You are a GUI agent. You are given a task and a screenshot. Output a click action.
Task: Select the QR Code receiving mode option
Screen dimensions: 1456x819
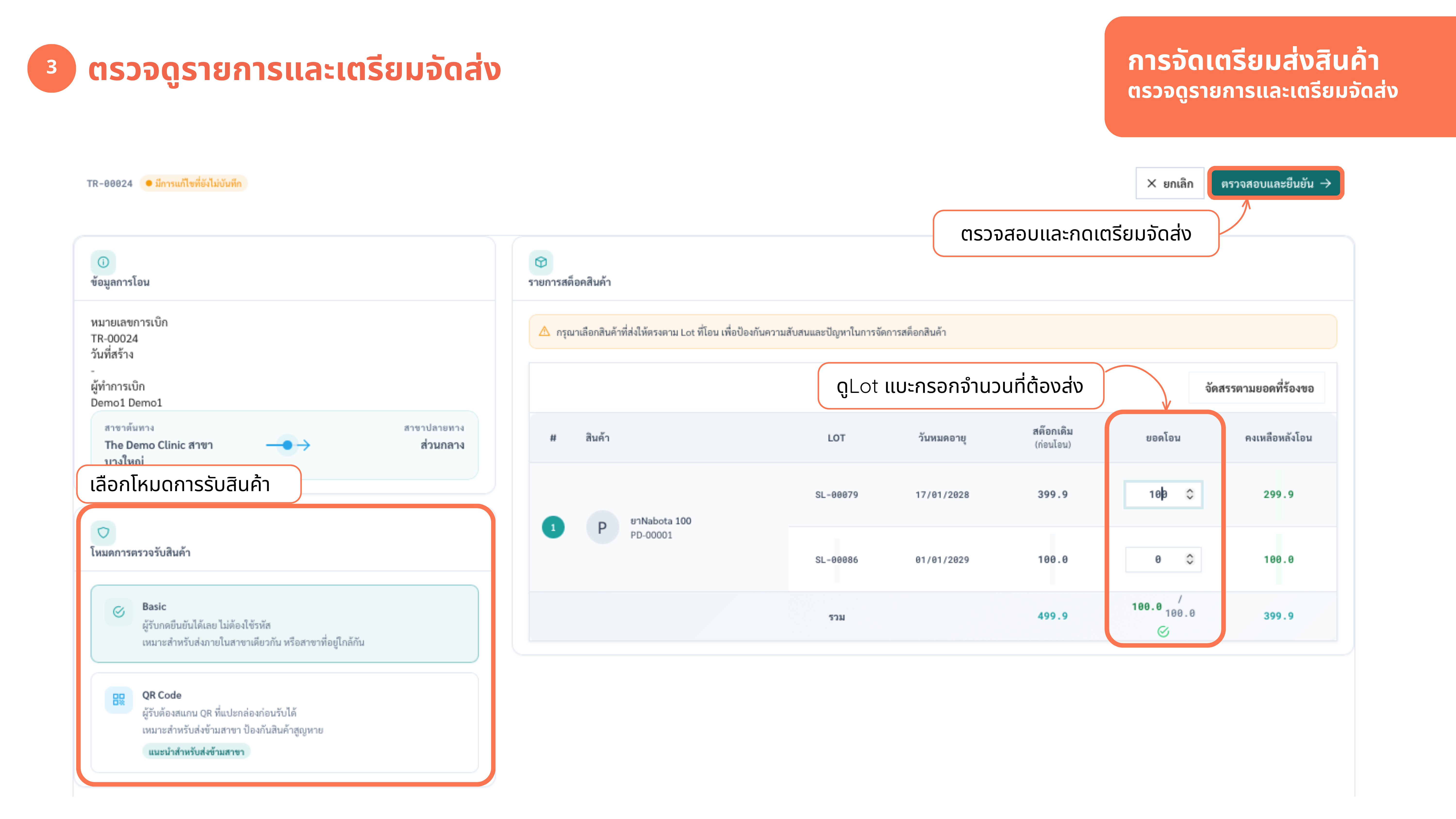click(285, 722)
